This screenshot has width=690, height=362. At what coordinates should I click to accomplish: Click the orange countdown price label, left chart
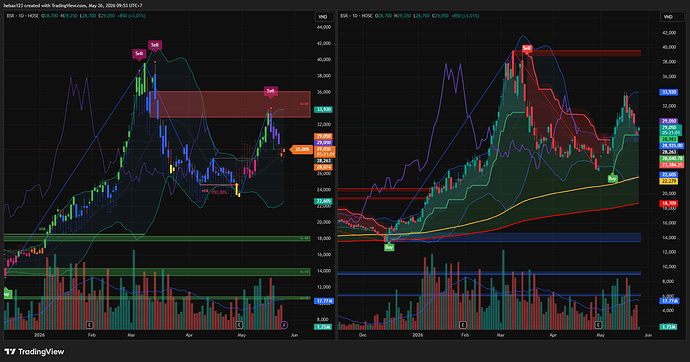coord(325,152)
